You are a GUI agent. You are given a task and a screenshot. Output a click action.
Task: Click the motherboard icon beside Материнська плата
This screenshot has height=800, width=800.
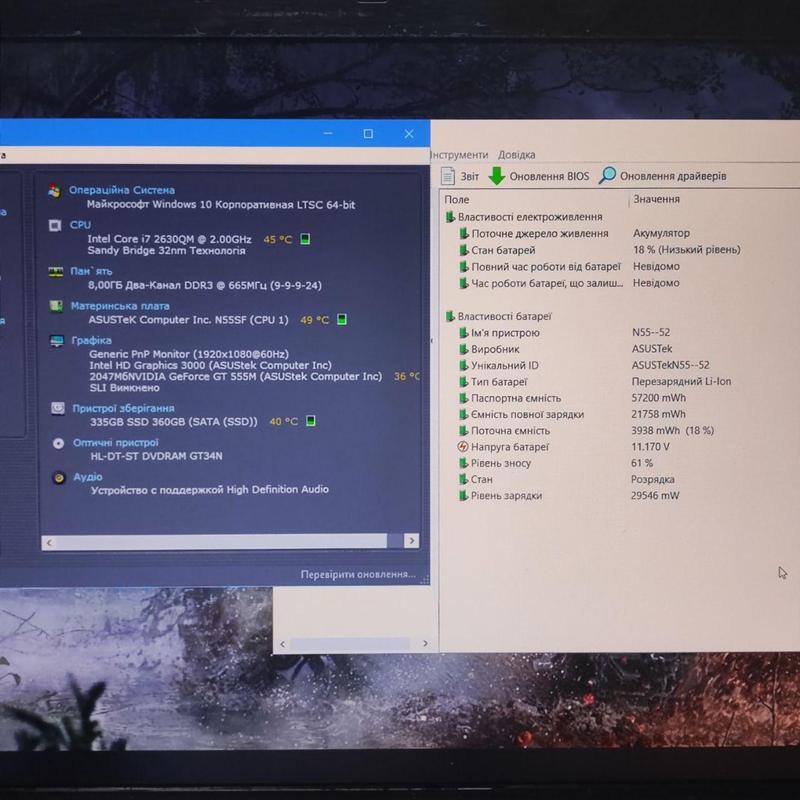57,306
